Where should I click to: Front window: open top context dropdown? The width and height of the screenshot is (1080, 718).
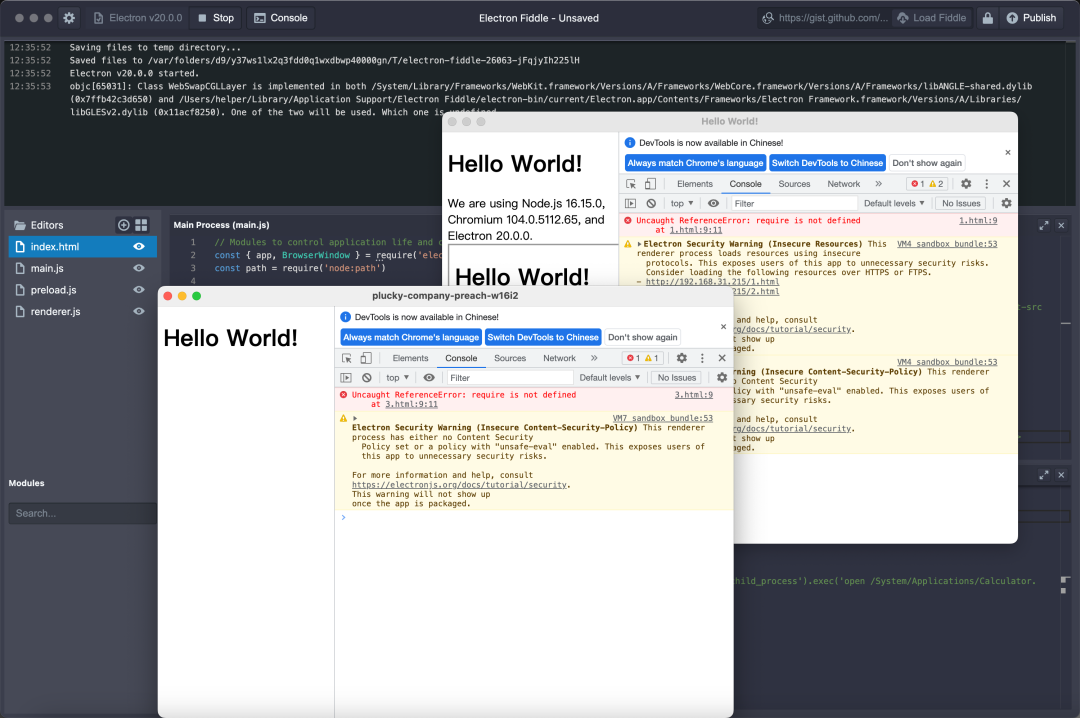[397, 378]
